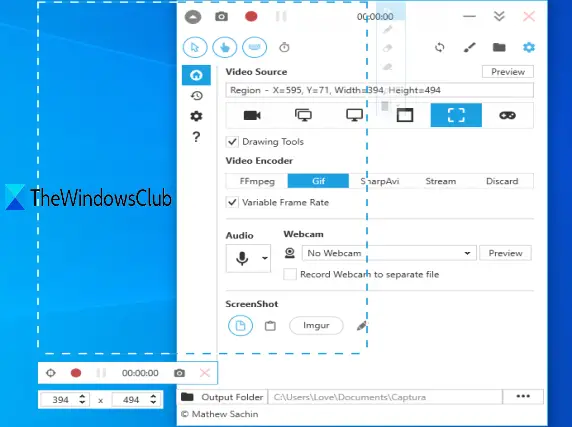
Task: Toggle Imgur screenshot upload option
Action: [316, 326]
